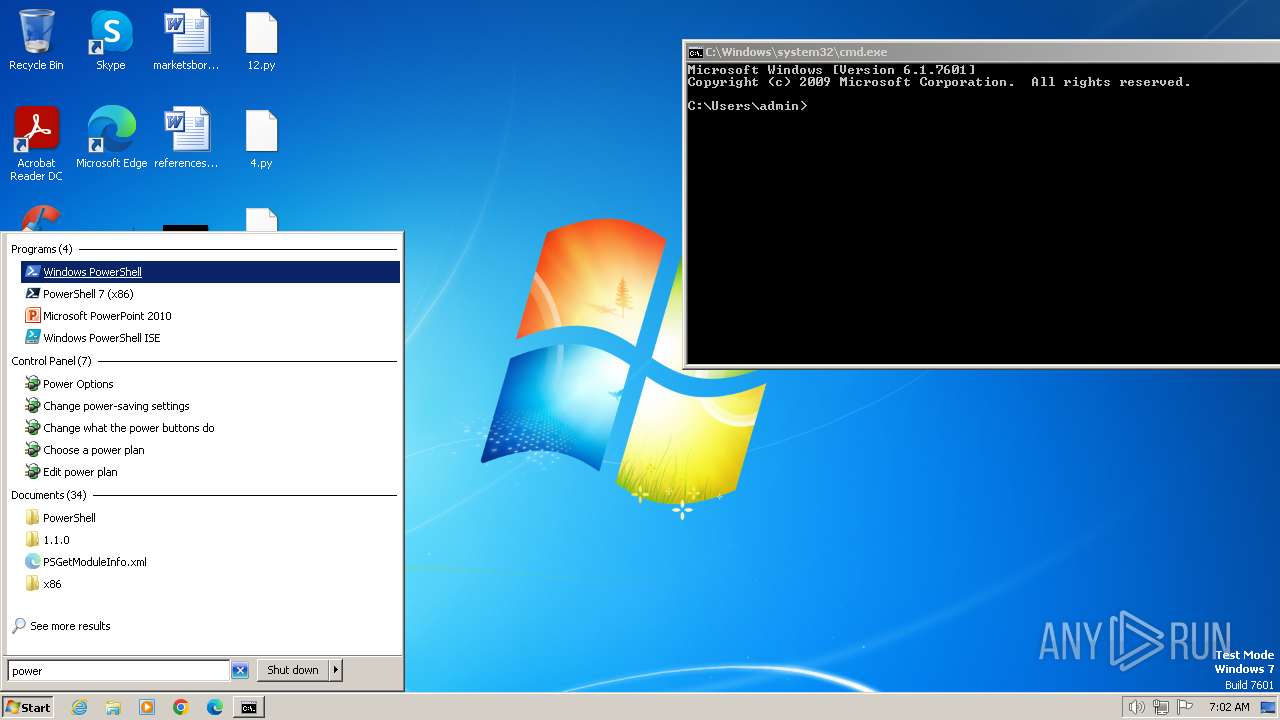Open Windows Explorer folder taskbar icon
This screenshot has height=720, width=1280.
[113, 707]
